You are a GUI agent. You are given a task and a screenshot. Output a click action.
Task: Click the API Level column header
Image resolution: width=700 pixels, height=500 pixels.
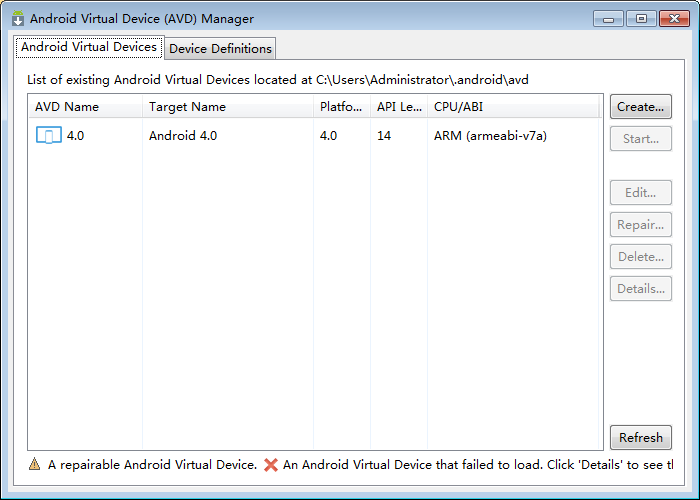pos(398,107)
